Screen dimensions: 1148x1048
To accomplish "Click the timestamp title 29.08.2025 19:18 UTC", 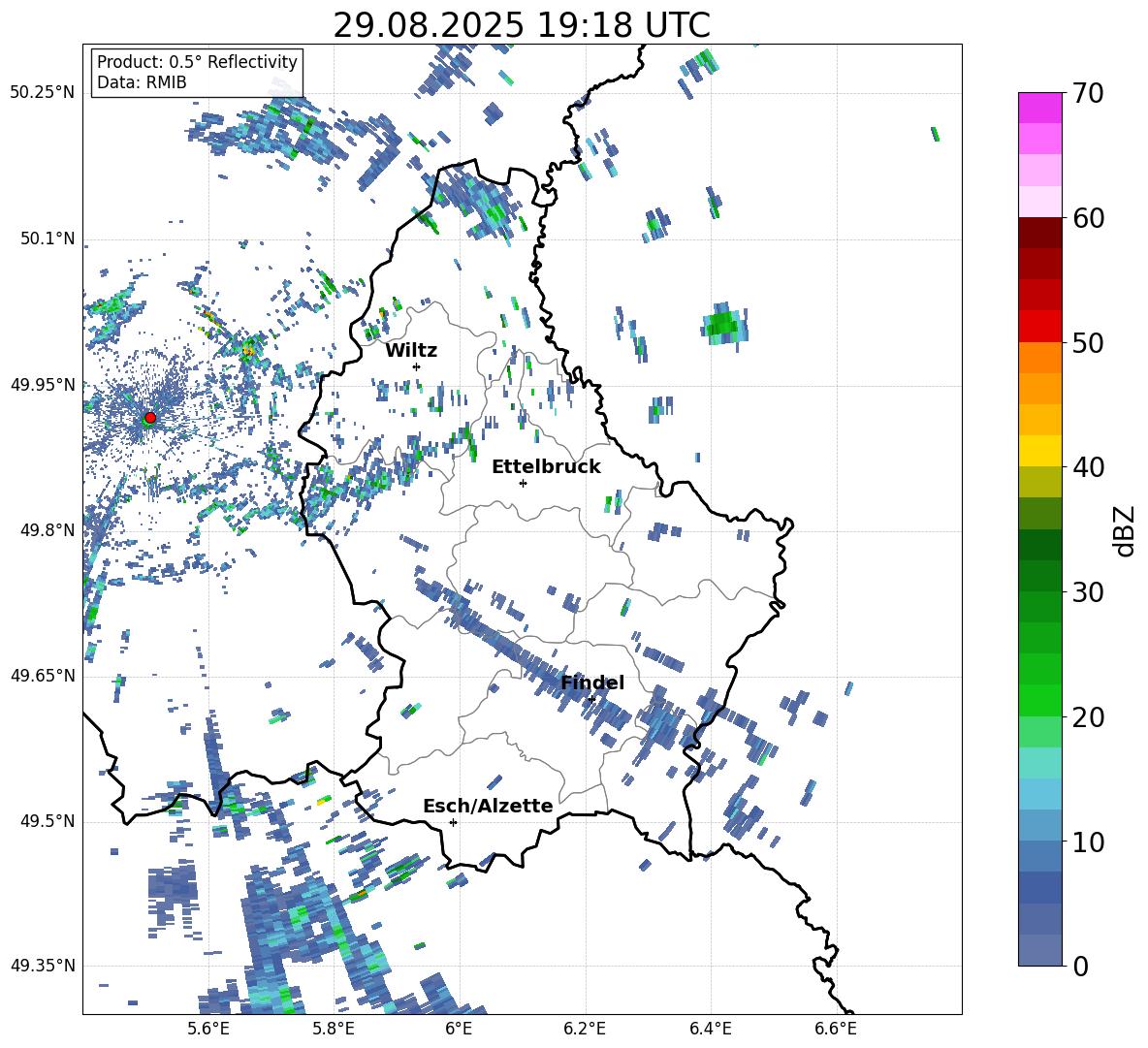I will pyautogui.click(x=522, y=25).
